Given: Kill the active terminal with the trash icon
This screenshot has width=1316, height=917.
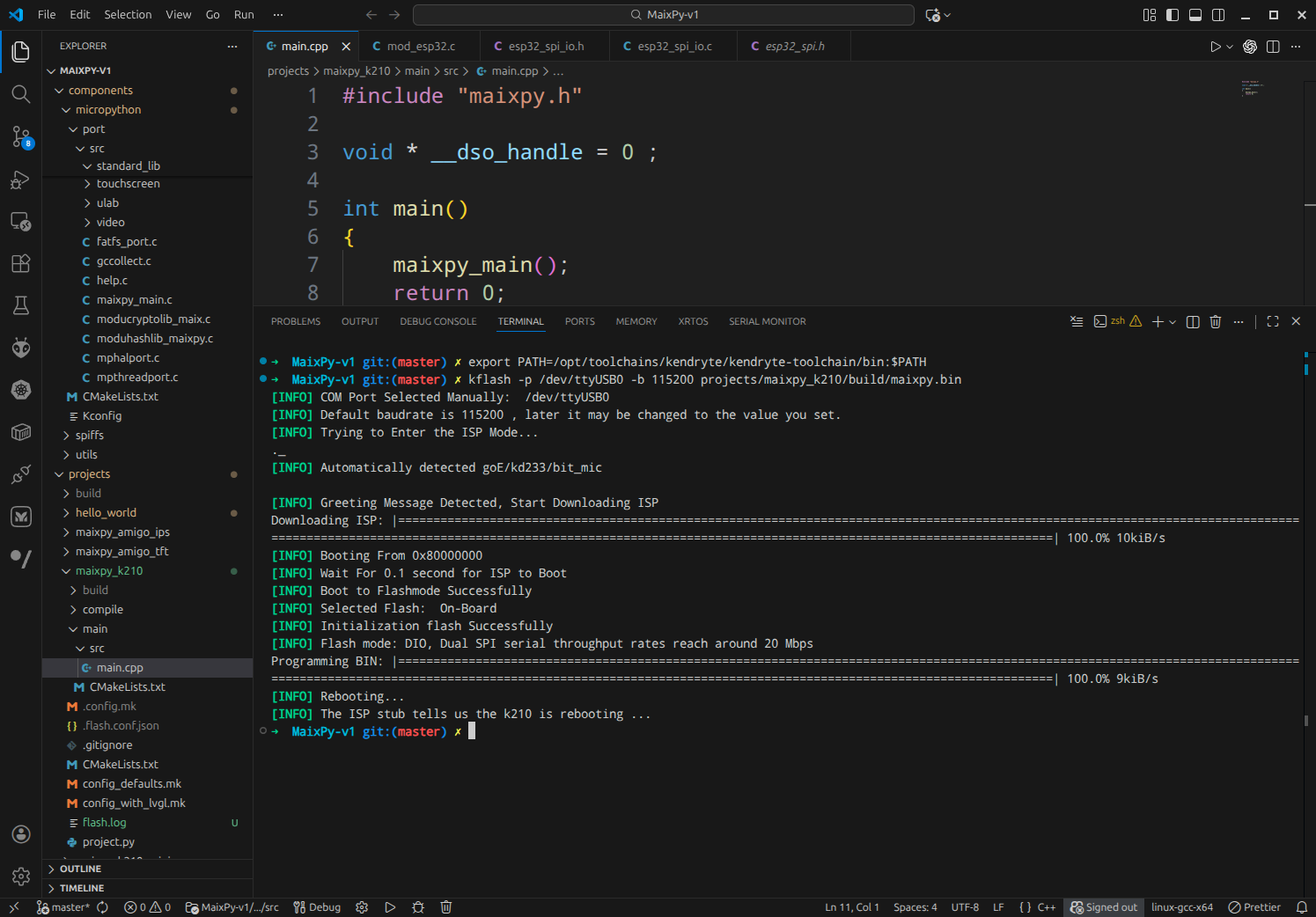Looking at the screenshot, I should 1216,321.
